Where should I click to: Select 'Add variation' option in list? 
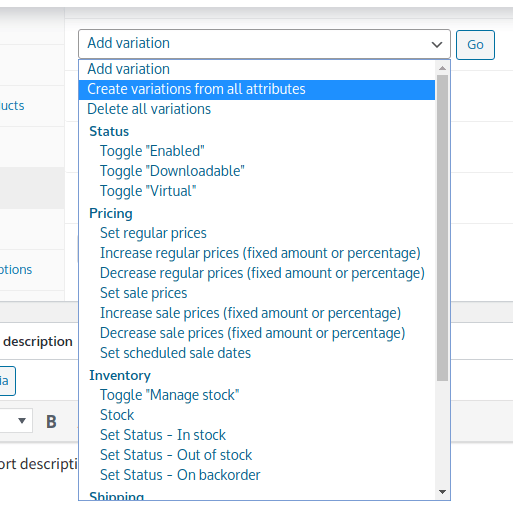(257, 69)
